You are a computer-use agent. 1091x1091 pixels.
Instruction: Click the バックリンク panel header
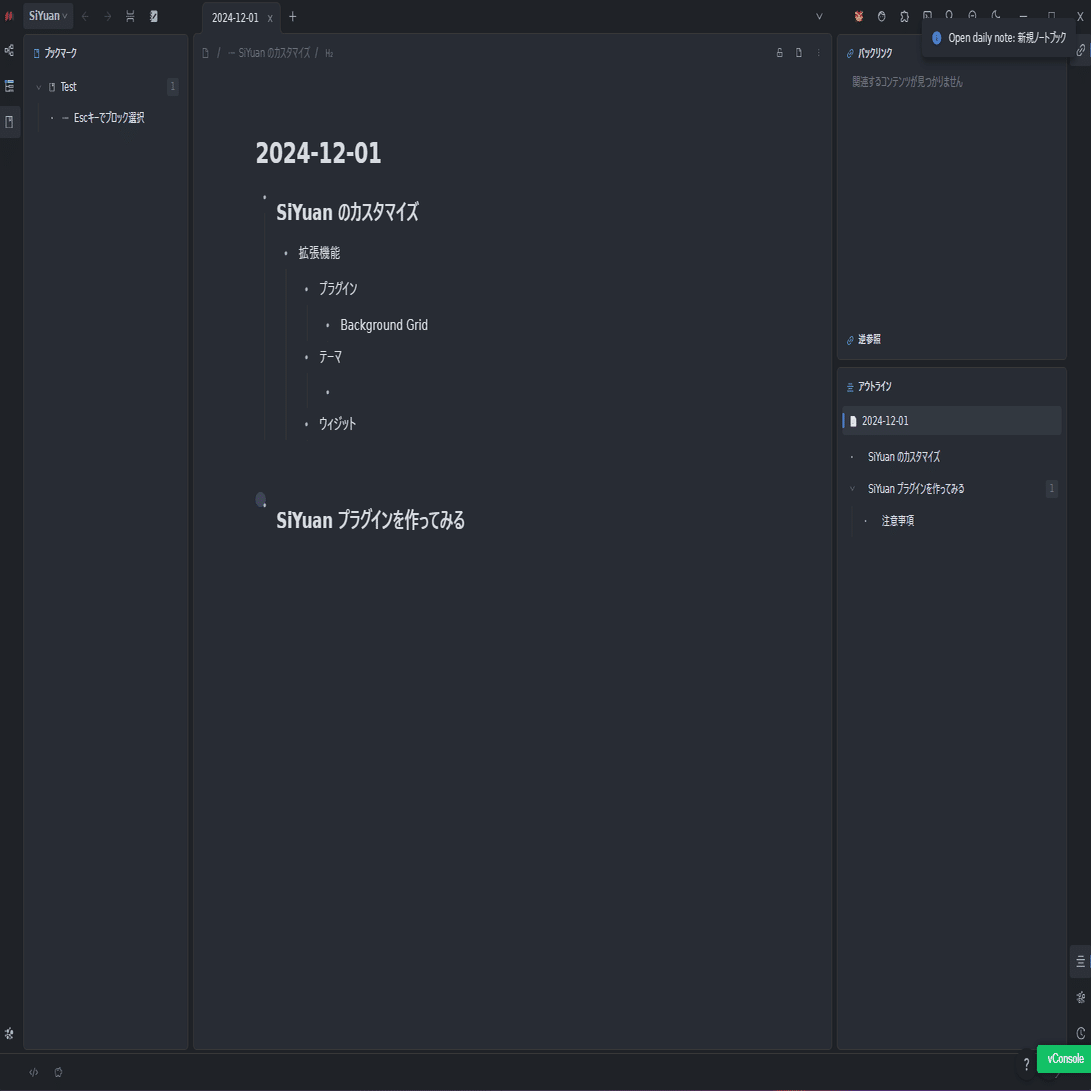point(875,53)
